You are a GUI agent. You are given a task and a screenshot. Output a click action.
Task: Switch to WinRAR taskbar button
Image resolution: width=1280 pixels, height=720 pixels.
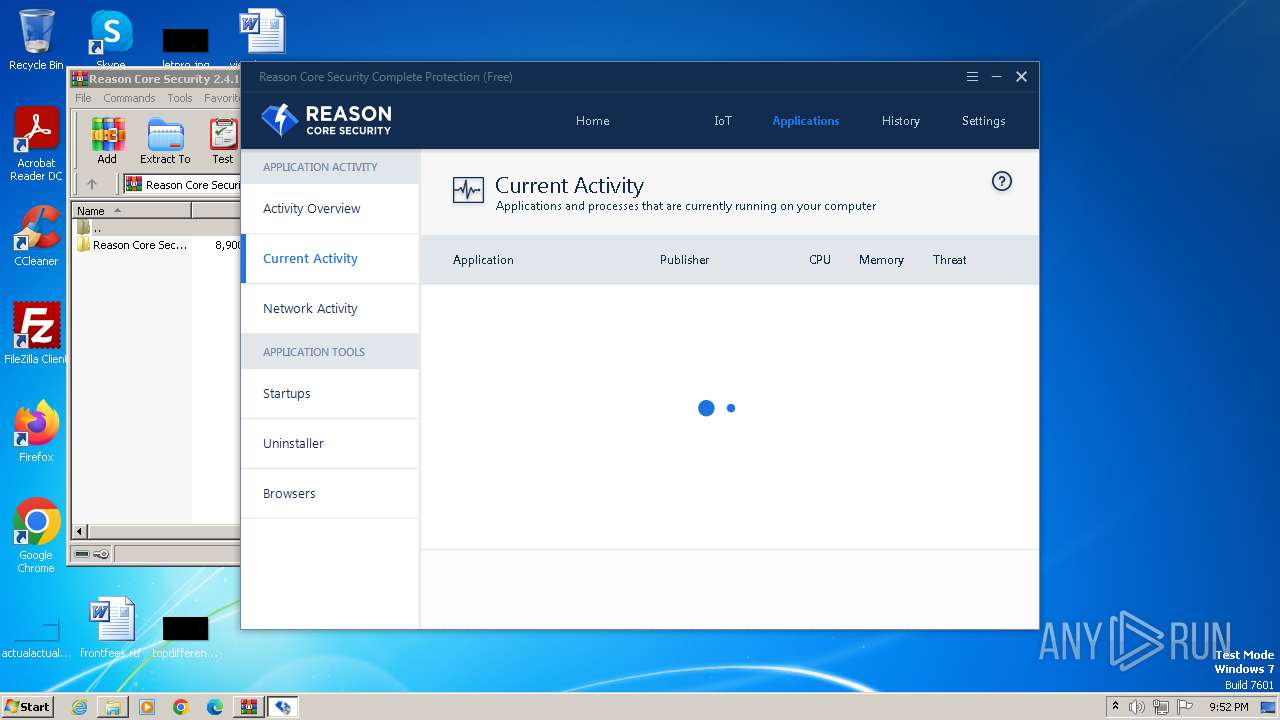click(248, 707)
